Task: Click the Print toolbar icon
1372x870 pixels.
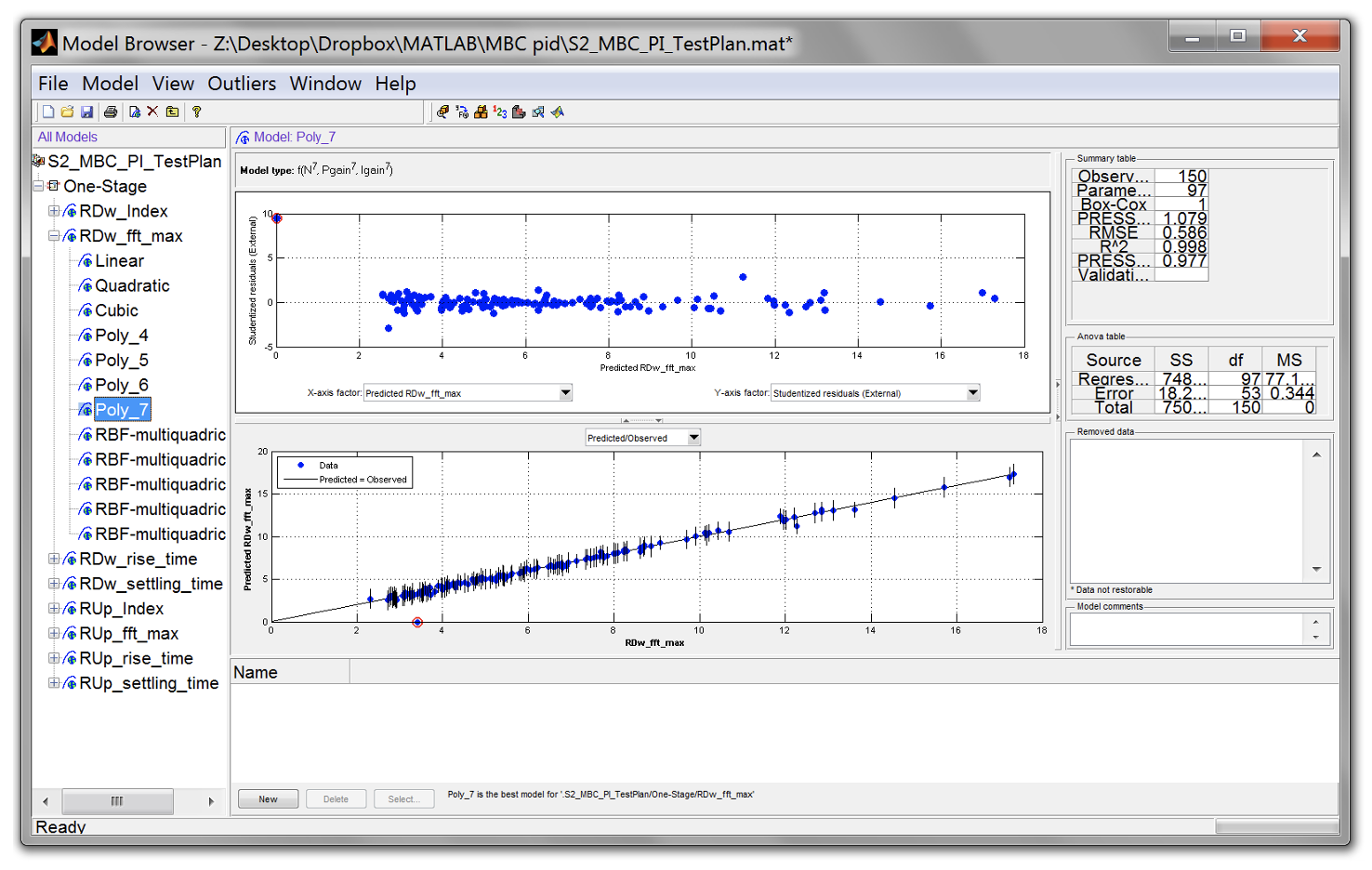Action: click(111, 112)
